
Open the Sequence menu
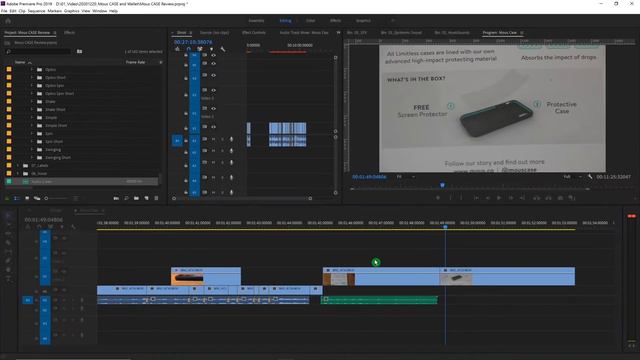(36, 11)
